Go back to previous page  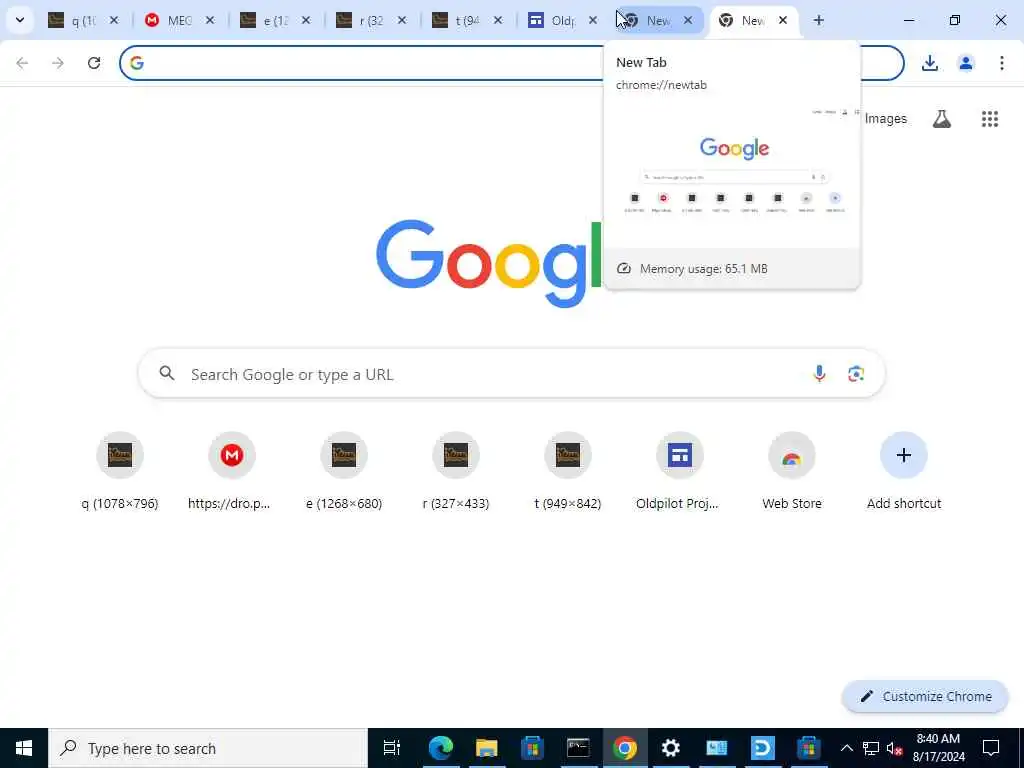[22, 63]
